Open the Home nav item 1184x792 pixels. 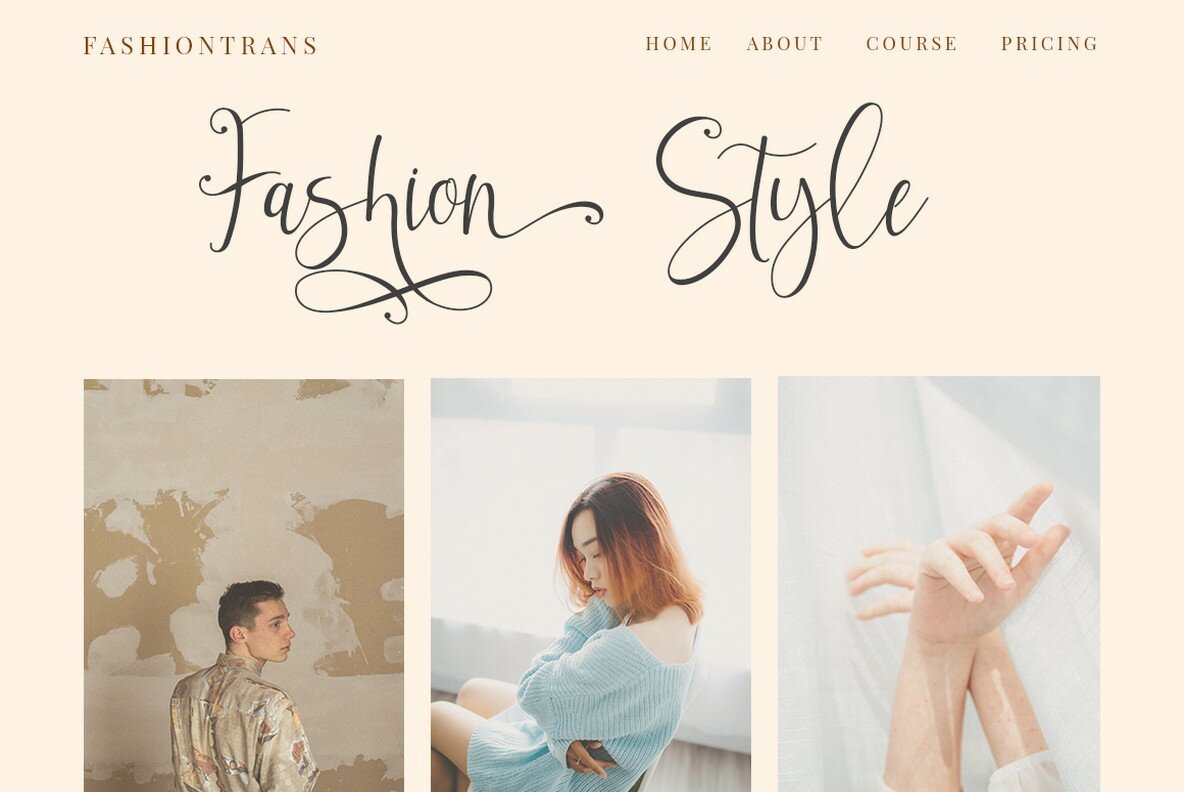(x=679, y=44)
